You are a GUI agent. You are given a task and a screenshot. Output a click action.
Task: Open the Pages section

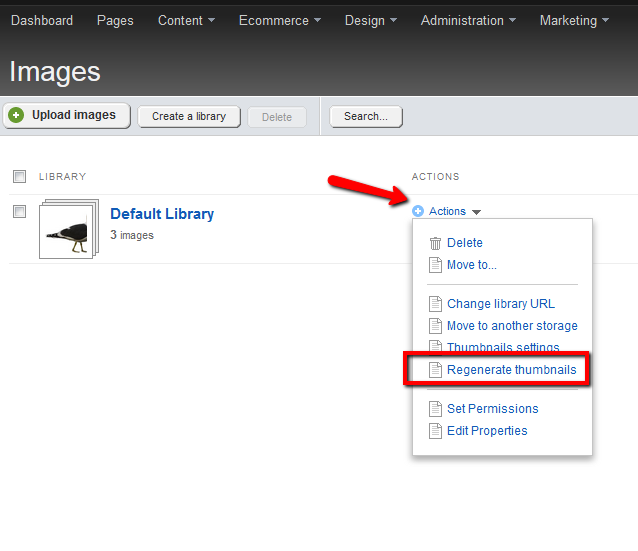115,20
